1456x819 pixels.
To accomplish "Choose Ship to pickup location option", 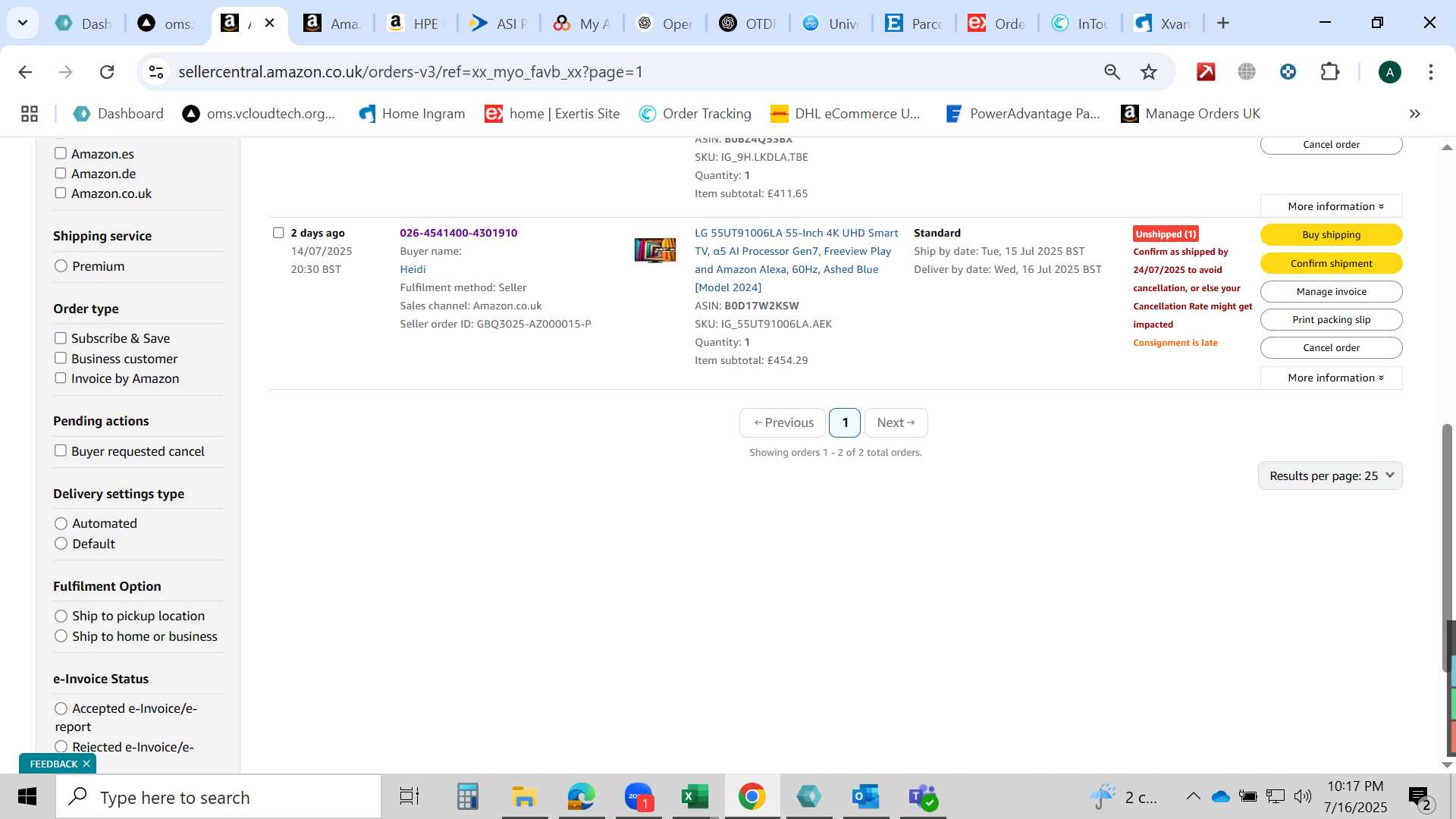I will (x=61, y=616).
